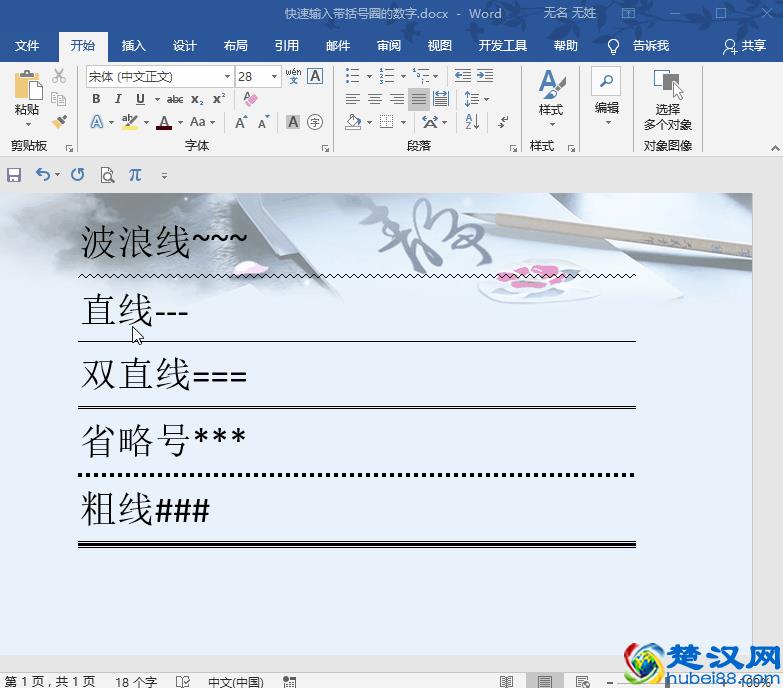
Task: Select the Format Painter brush
Action: click(59, 121)
